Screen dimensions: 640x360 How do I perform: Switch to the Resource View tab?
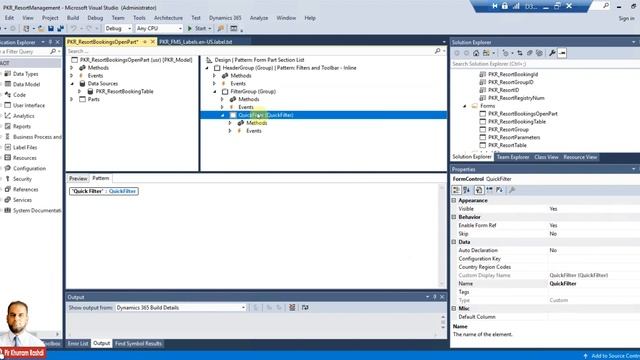(x=580, y=157)
